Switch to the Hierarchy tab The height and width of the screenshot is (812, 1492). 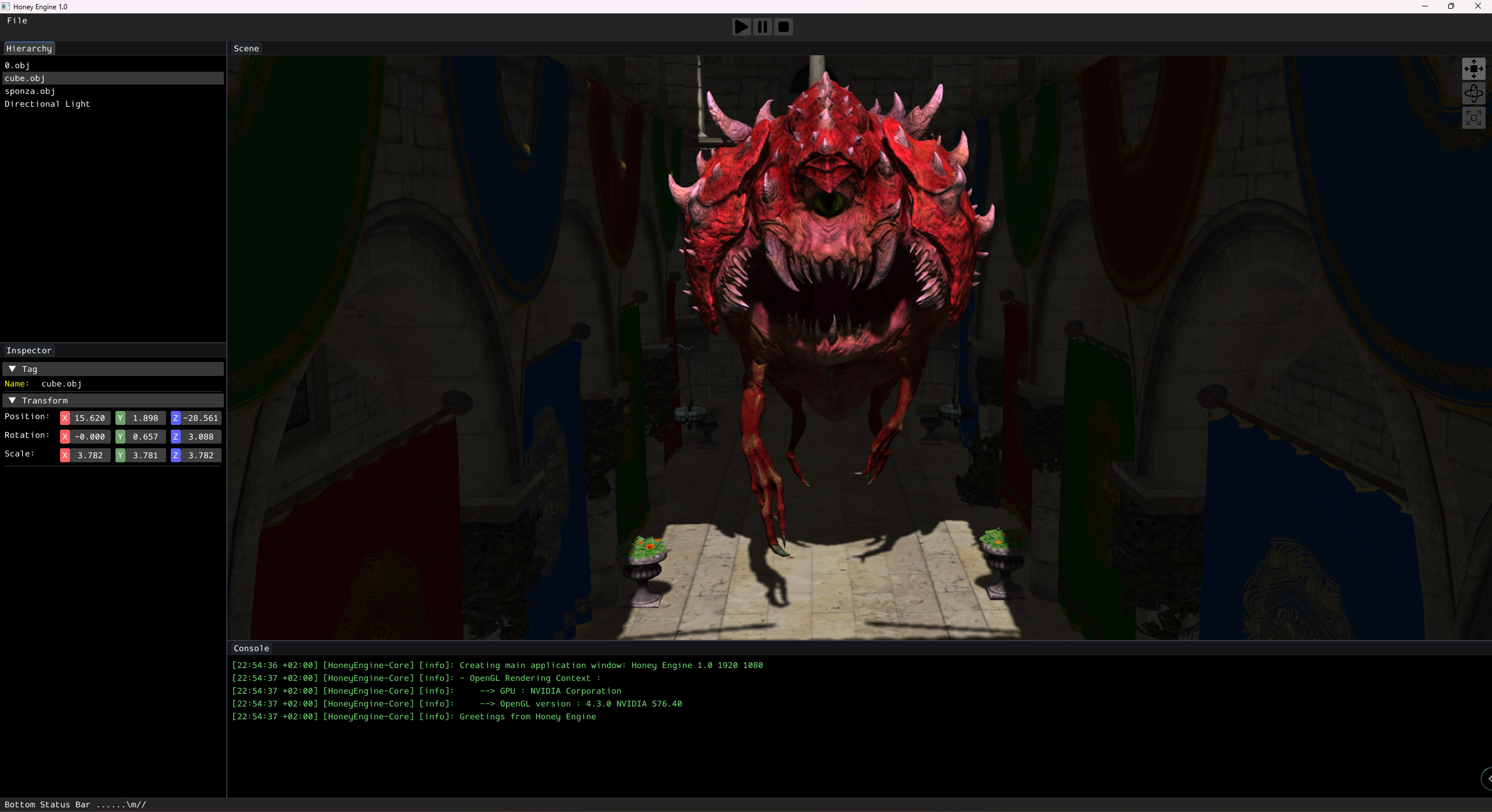point(29,48)
